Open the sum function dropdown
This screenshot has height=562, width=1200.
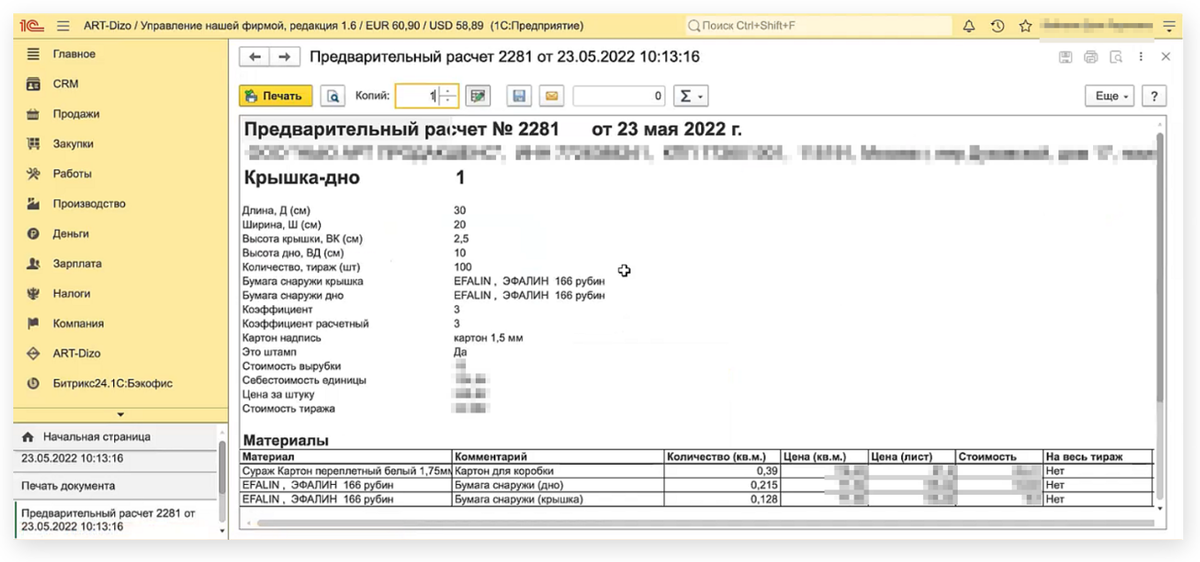pos(689,96)
